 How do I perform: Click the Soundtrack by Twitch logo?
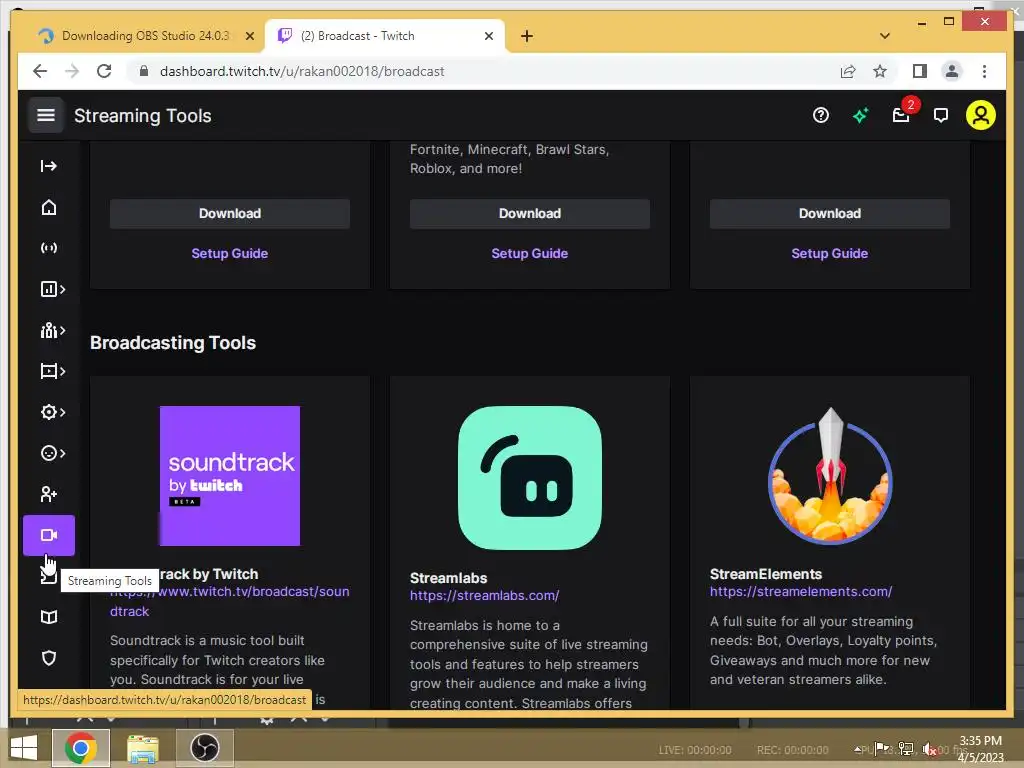pos(230,476)
